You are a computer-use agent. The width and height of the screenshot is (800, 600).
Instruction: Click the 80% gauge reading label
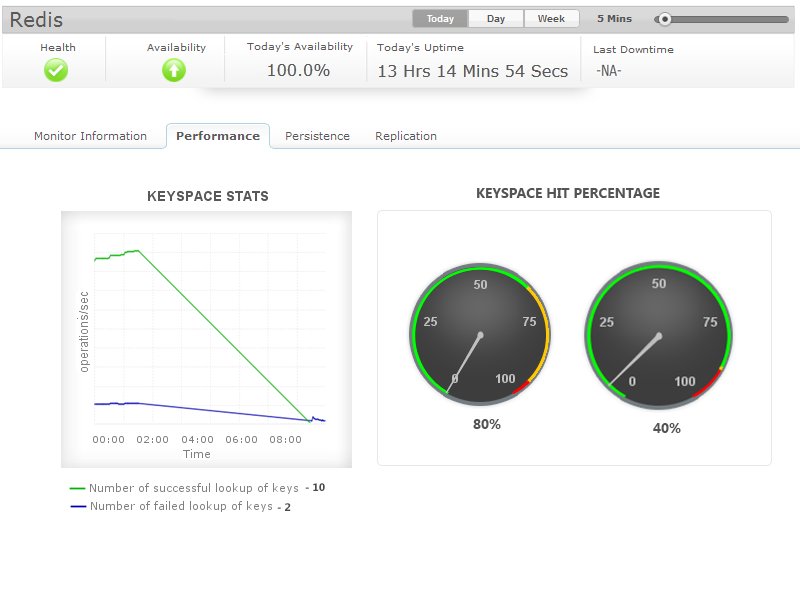coord(487,424)
